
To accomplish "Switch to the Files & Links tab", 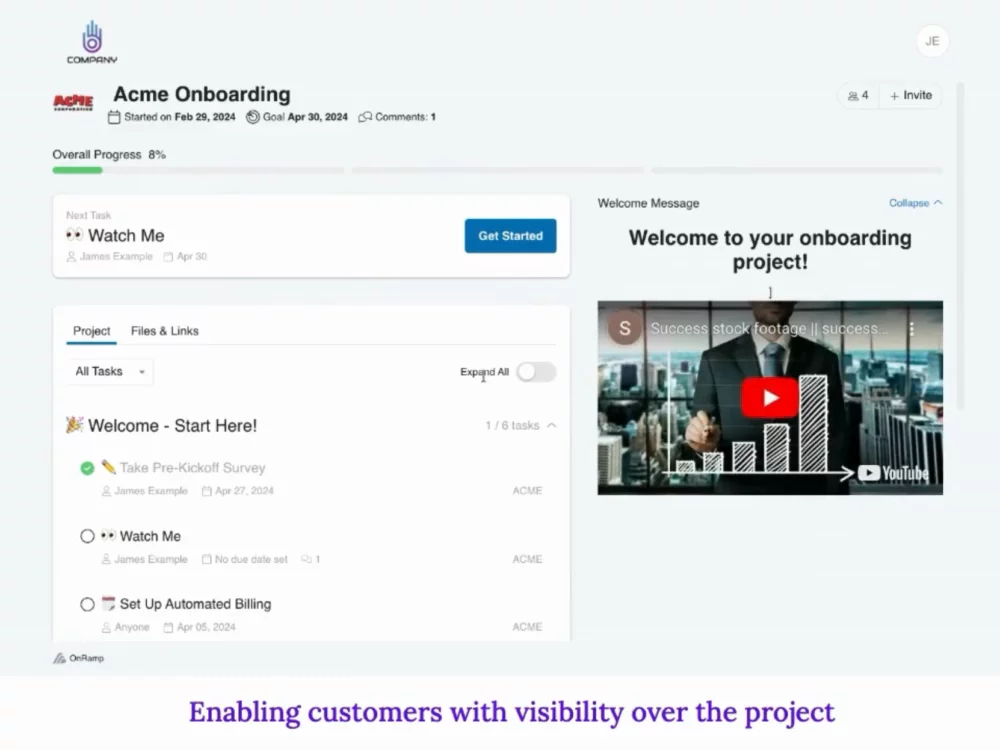I will (x=164, y=331).
